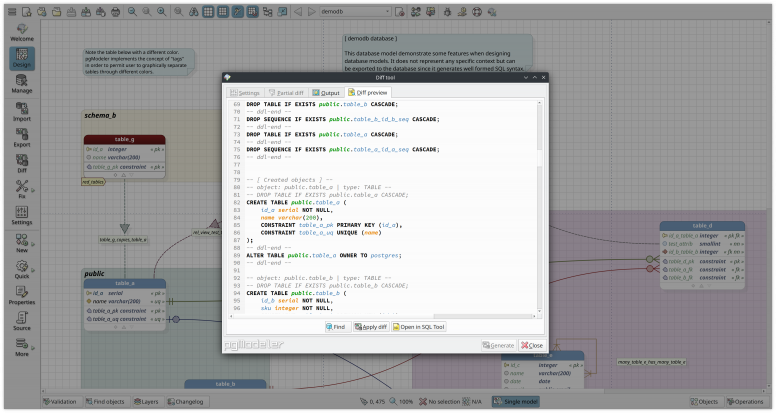Click the Export sidebar icon

(x=22, y=138)
